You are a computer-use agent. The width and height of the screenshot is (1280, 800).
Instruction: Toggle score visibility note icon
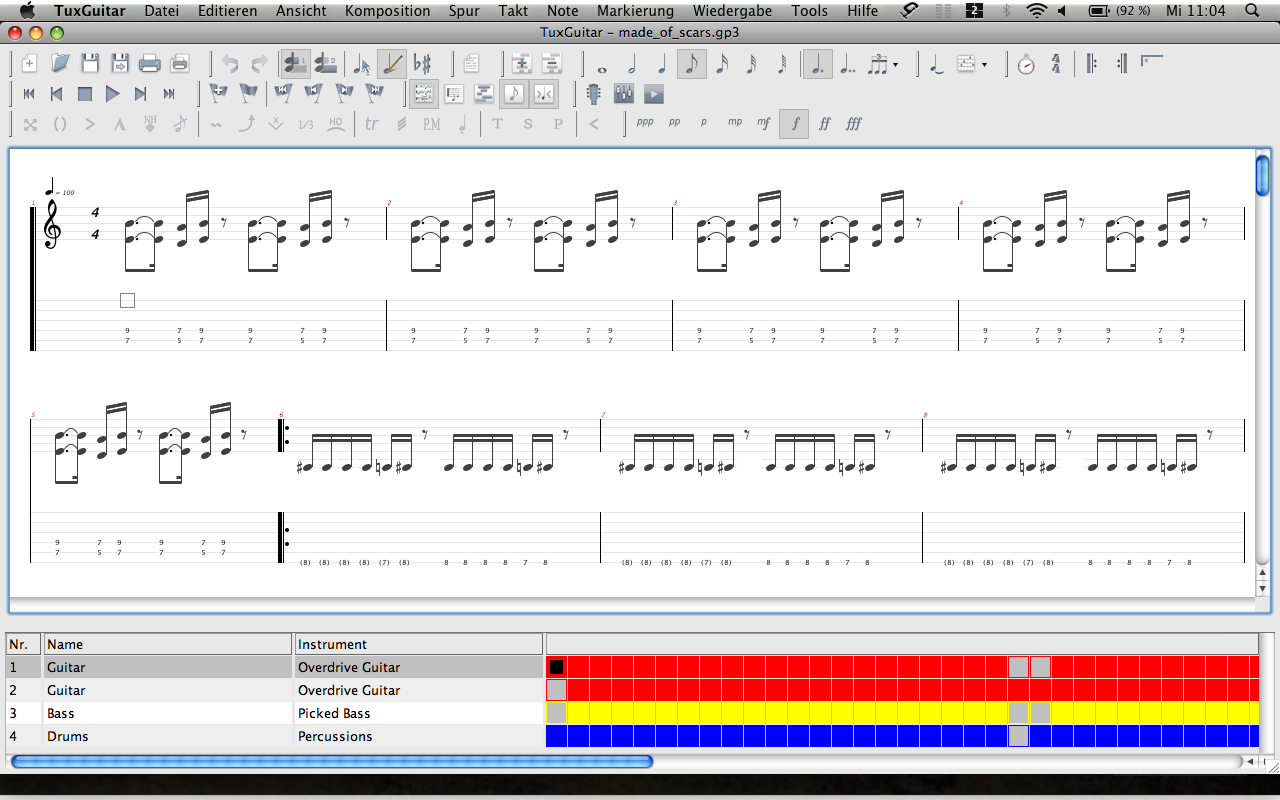point(514,94)
